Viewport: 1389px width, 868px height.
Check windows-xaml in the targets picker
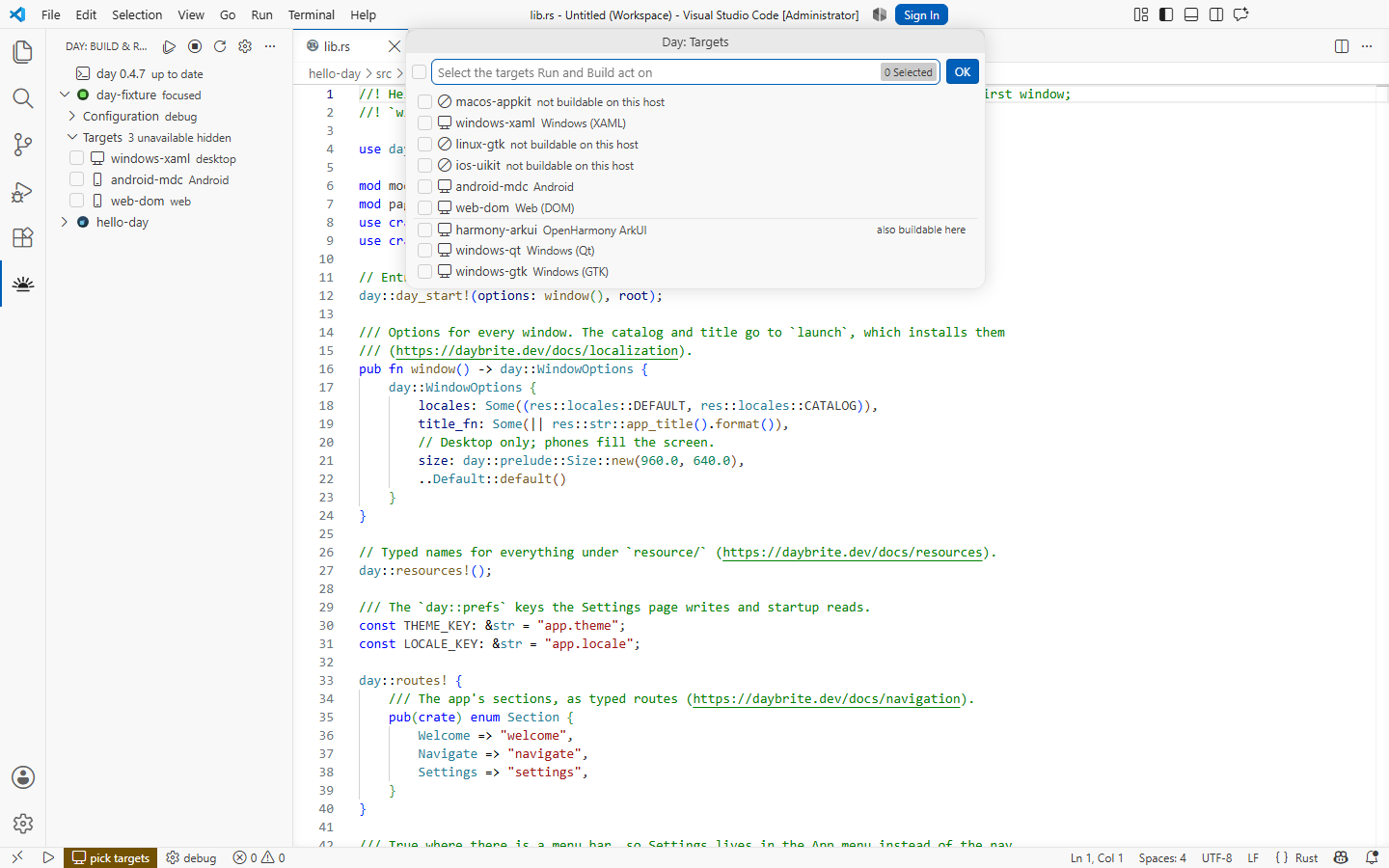pos(424,122)
